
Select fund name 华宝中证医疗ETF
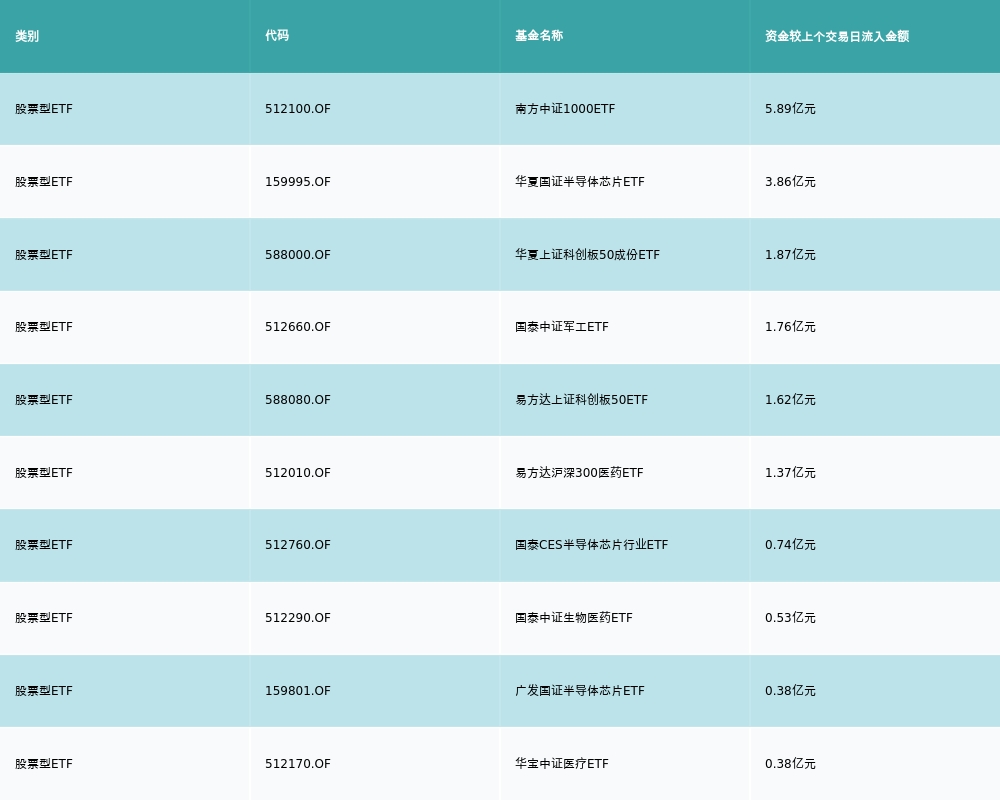click(562, 764)
